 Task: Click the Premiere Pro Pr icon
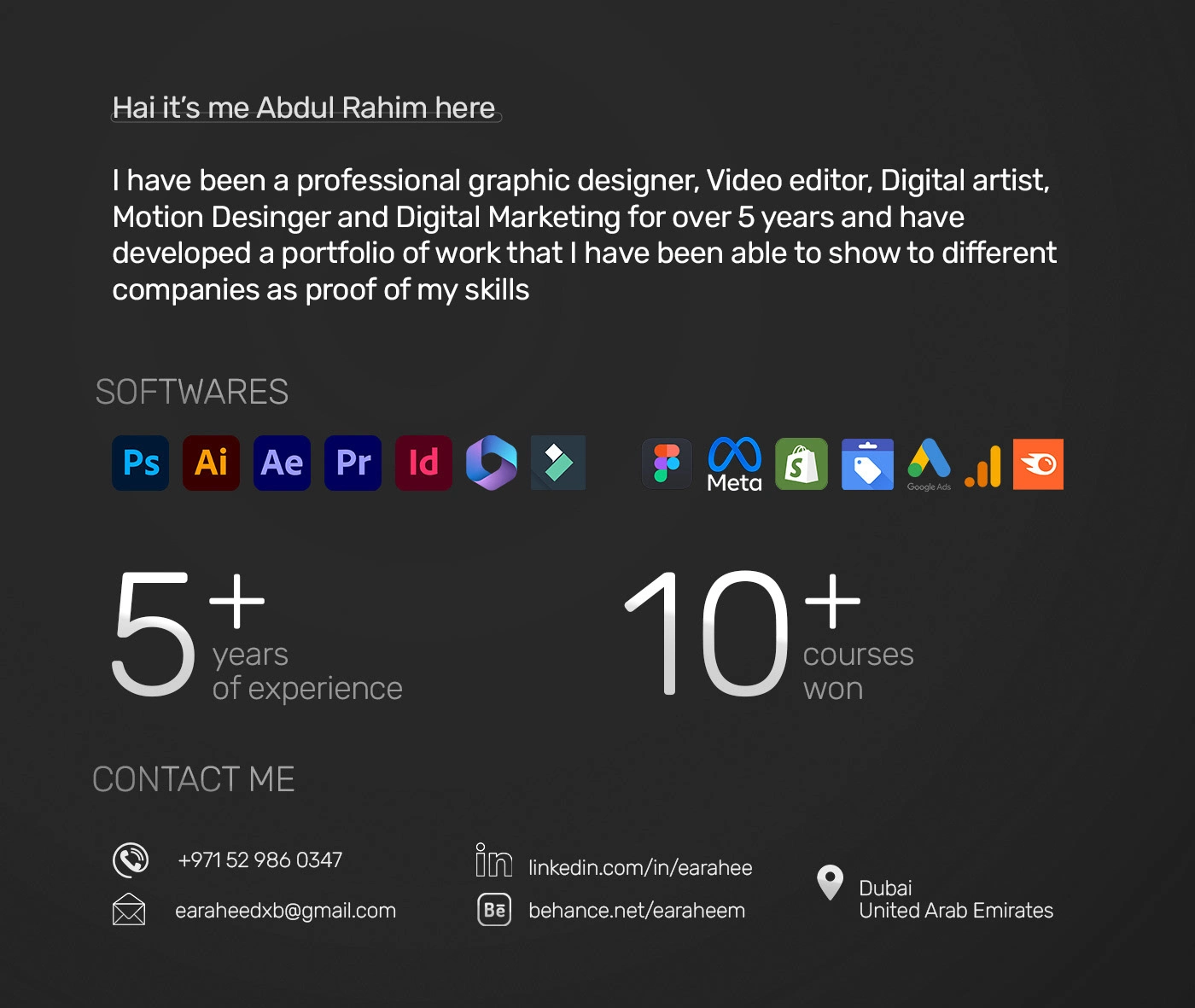353,463
